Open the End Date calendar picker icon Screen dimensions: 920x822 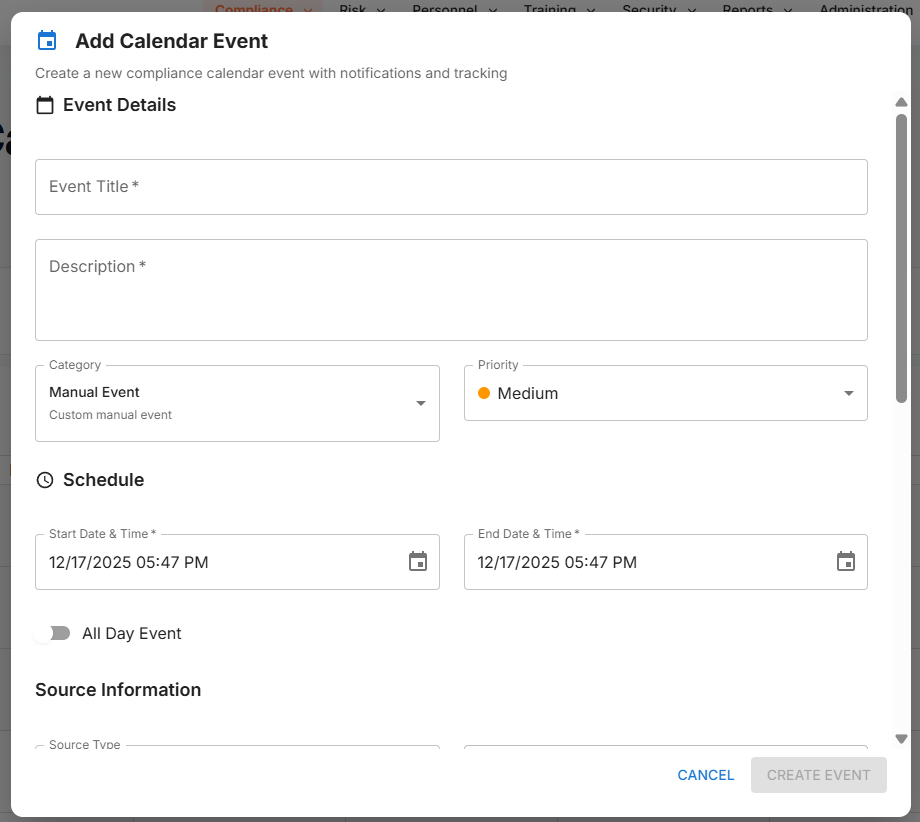(846, 562)
